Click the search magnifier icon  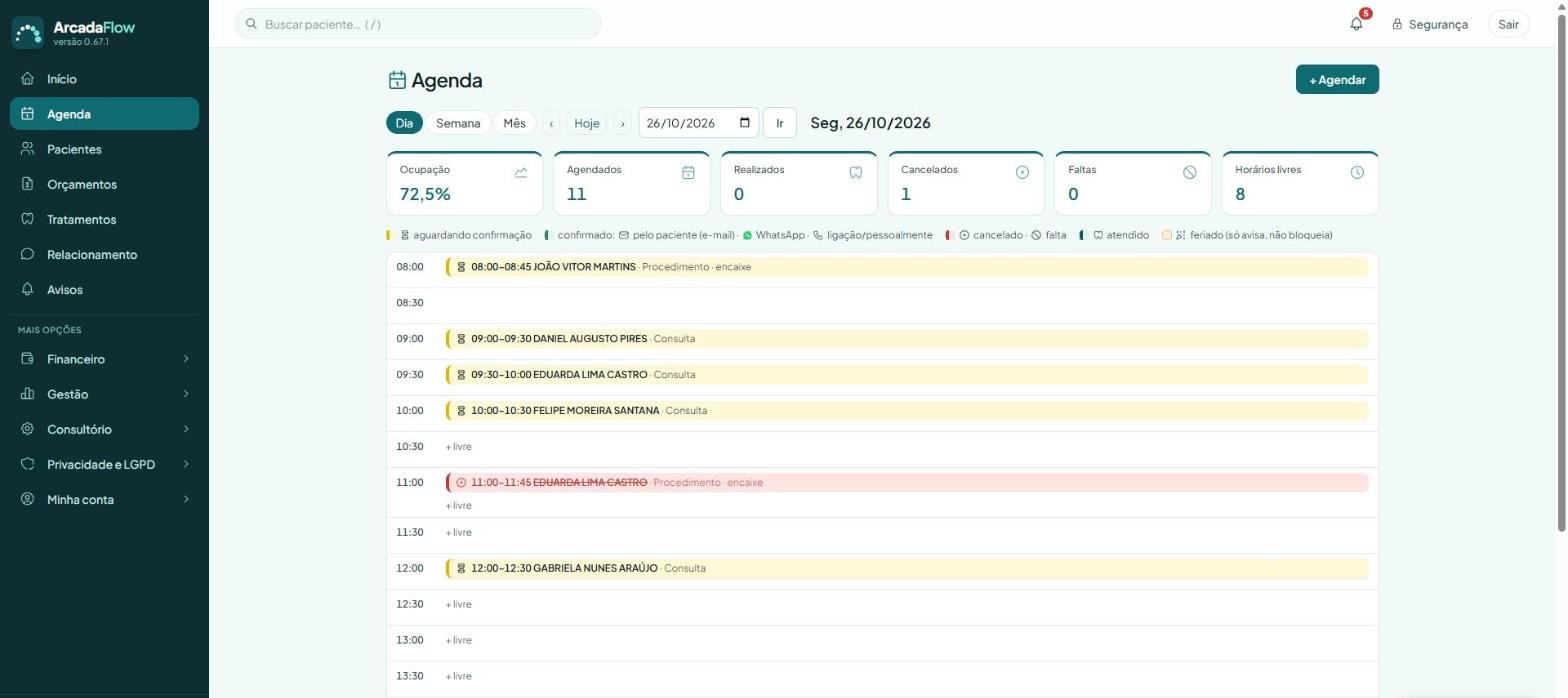(x=252, y=23)
